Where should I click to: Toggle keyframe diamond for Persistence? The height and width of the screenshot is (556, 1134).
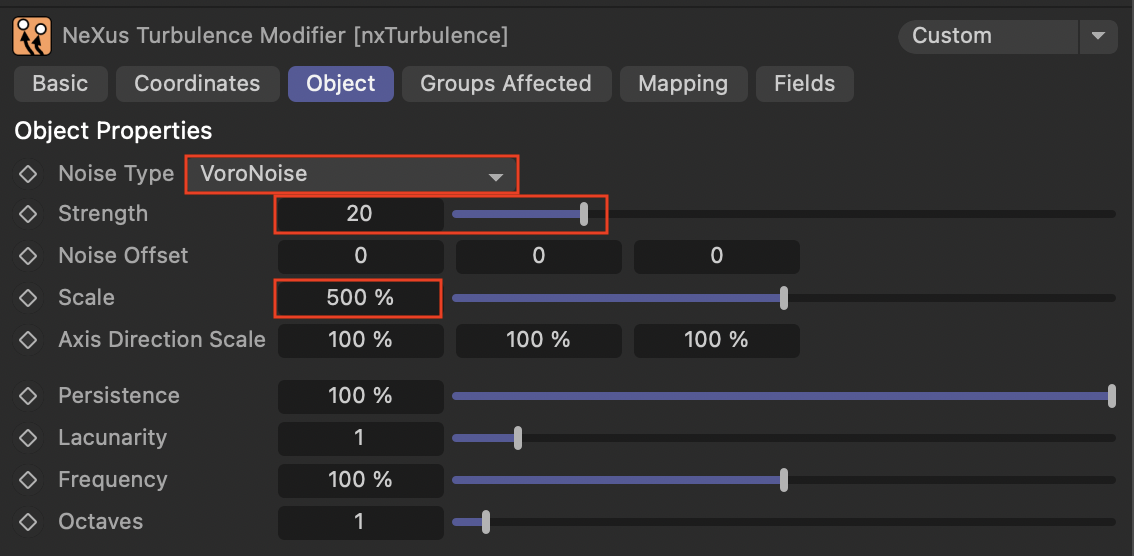[x=28, y=396]
